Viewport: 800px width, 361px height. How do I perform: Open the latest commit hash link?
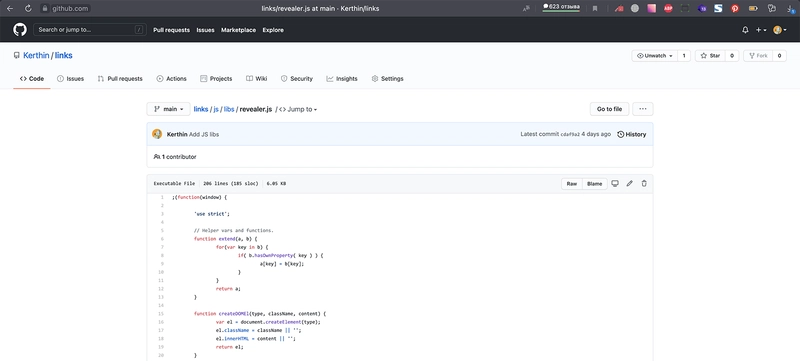coord(570,135)
